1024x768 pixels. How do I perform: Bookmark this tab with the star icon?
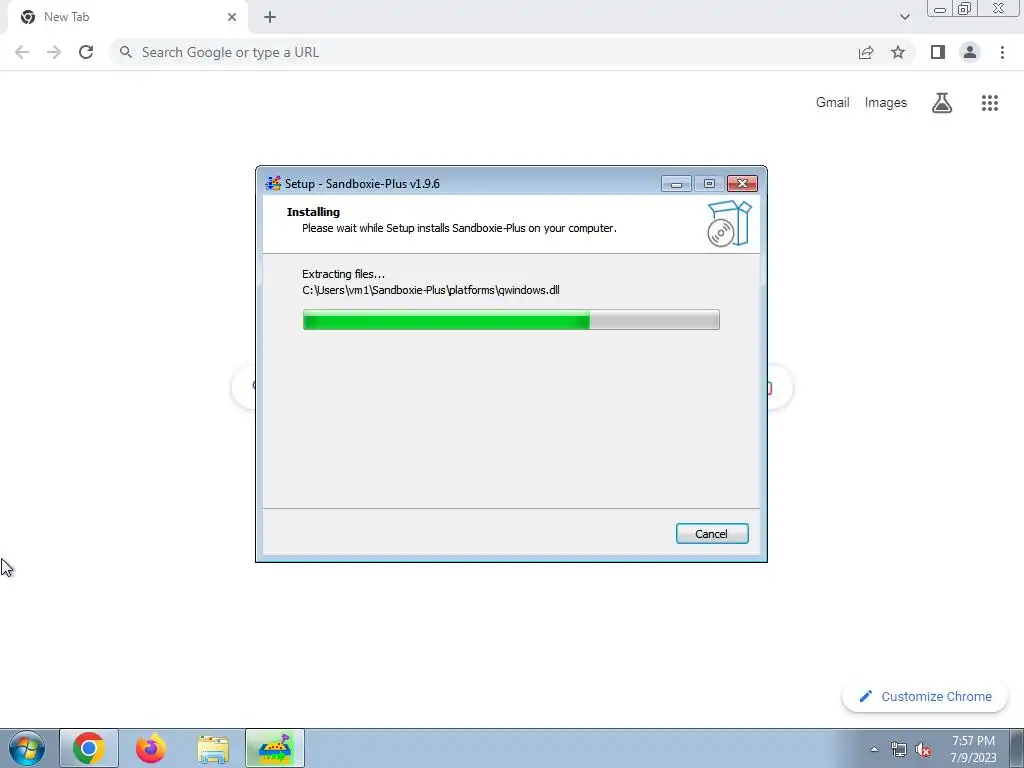[898, 52]
